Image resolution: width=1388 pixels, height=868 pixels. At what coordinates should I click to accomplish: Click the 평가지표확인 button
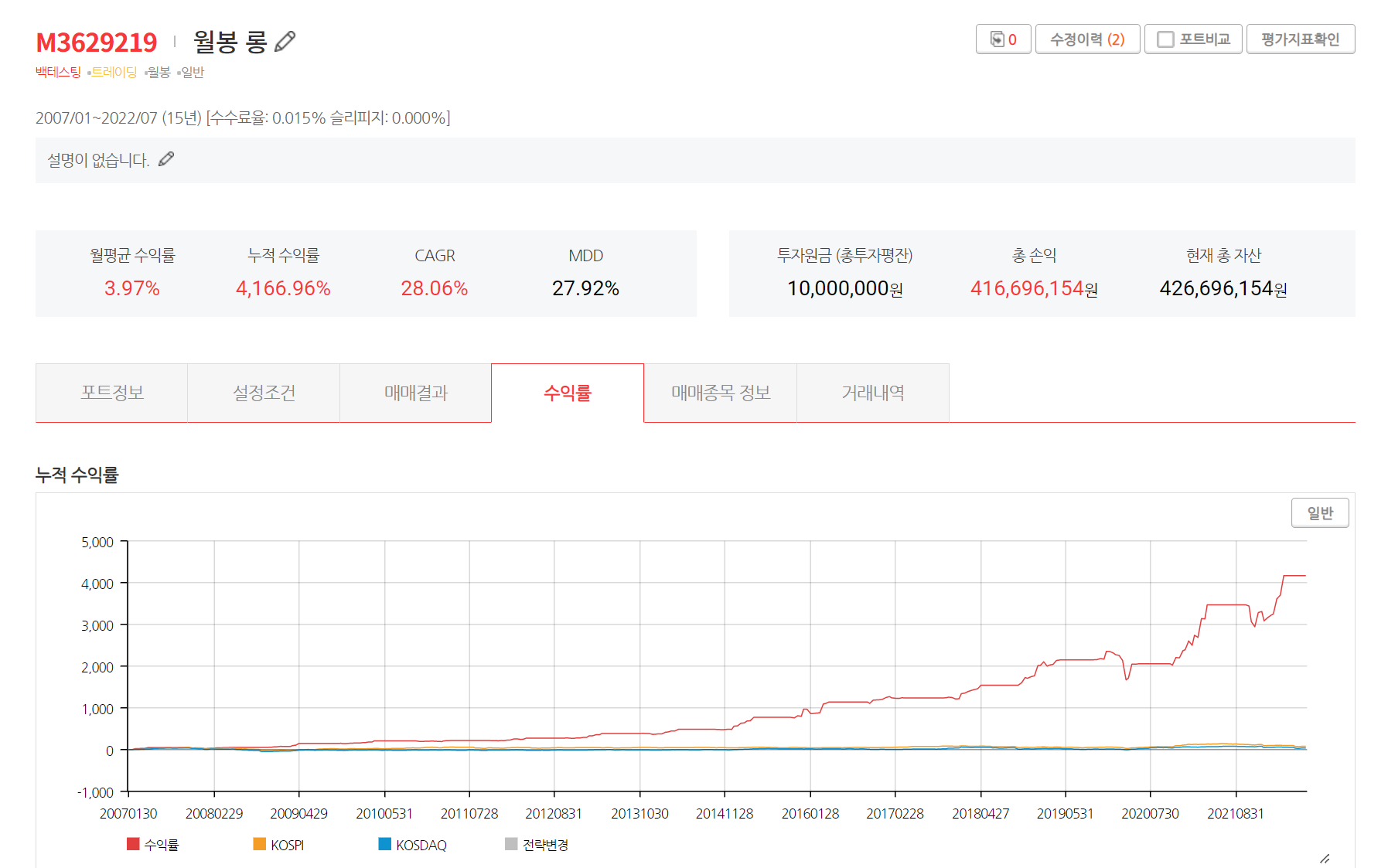1300,39
